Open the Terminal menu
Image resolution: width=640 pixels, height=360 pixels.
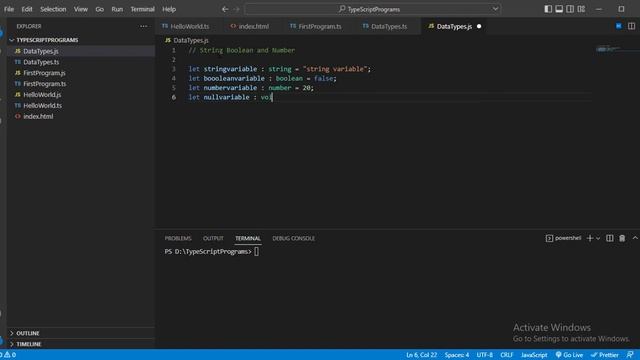142,9
